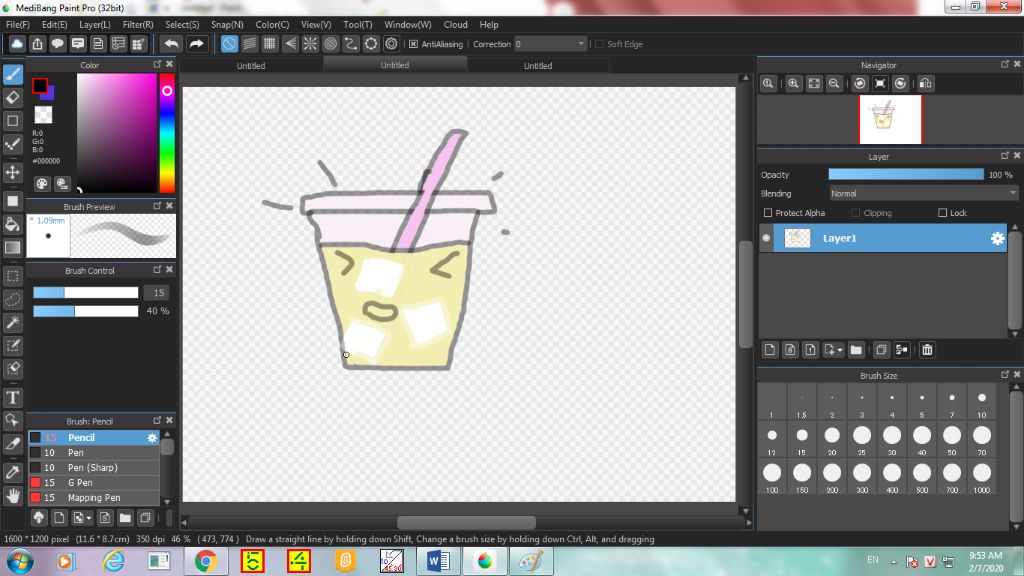Flip the canvas view in Navigator

click(925, 84)
